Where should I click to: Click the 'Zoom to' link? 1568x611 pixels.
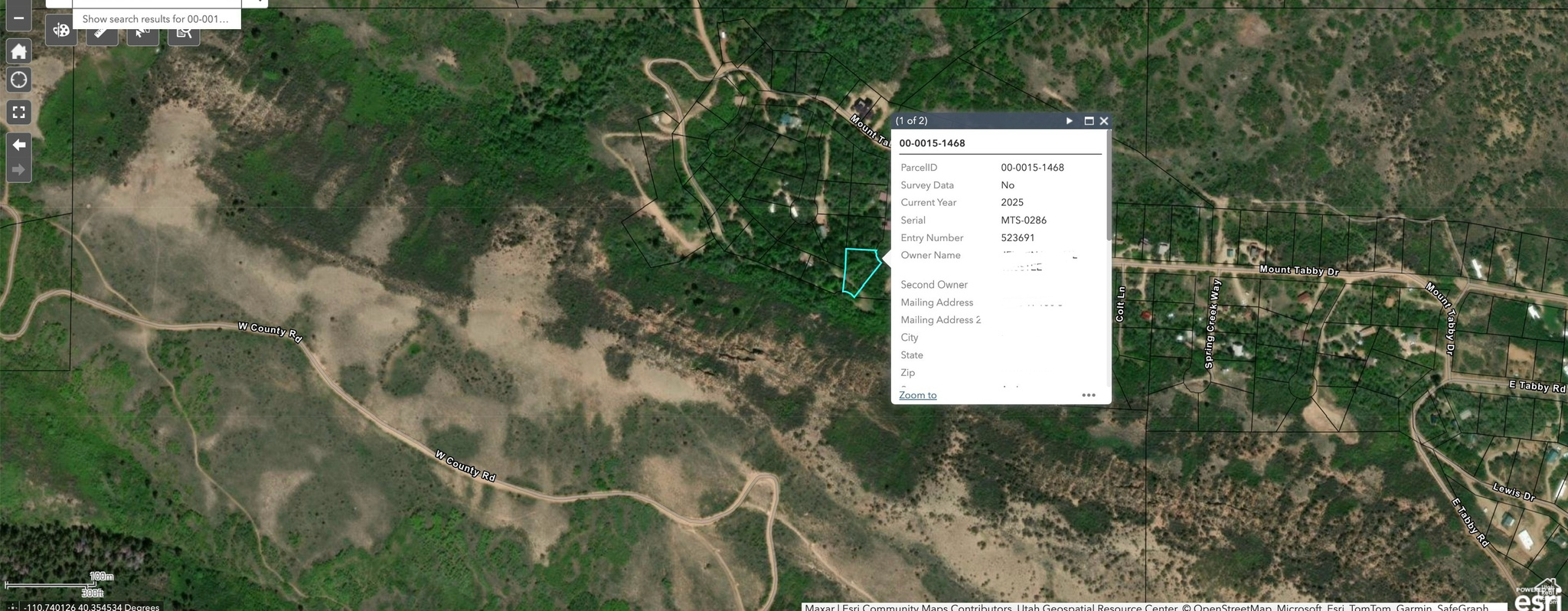click(917, 395)
